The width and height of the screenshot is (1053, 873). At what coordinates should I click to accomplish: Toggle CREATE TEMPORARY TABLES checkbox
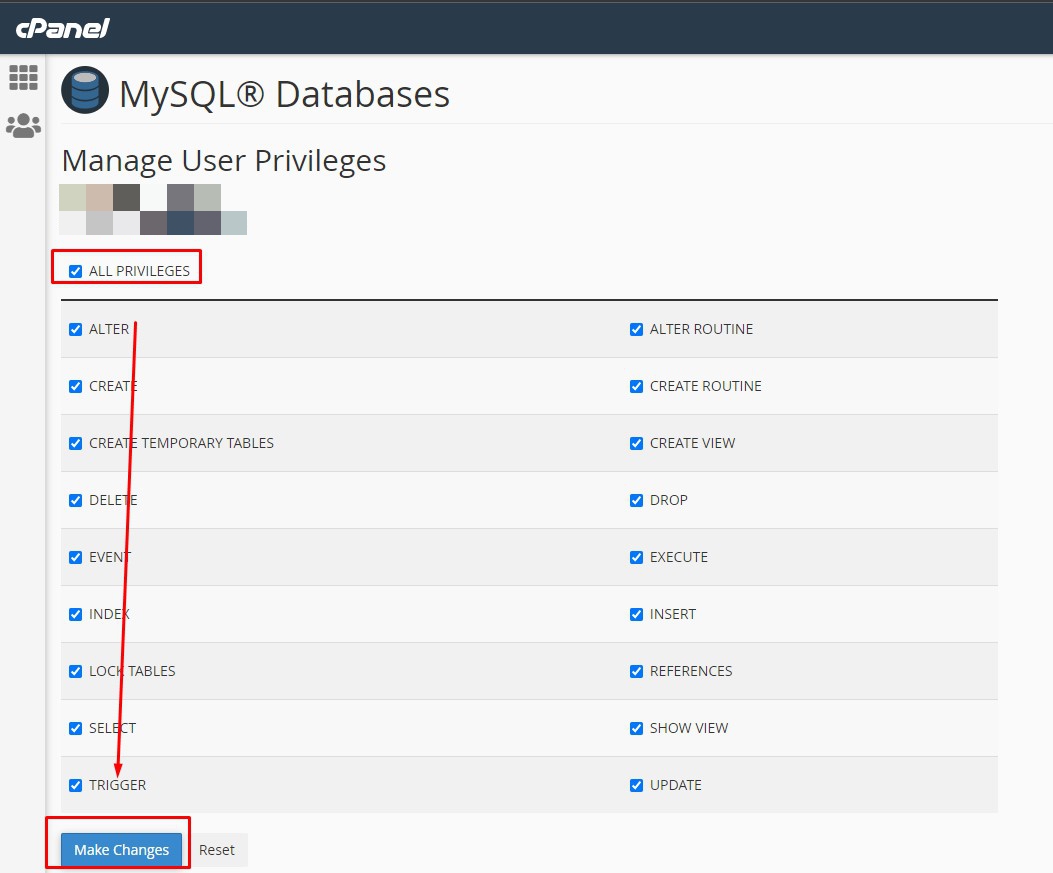click(x=75, y=443)
